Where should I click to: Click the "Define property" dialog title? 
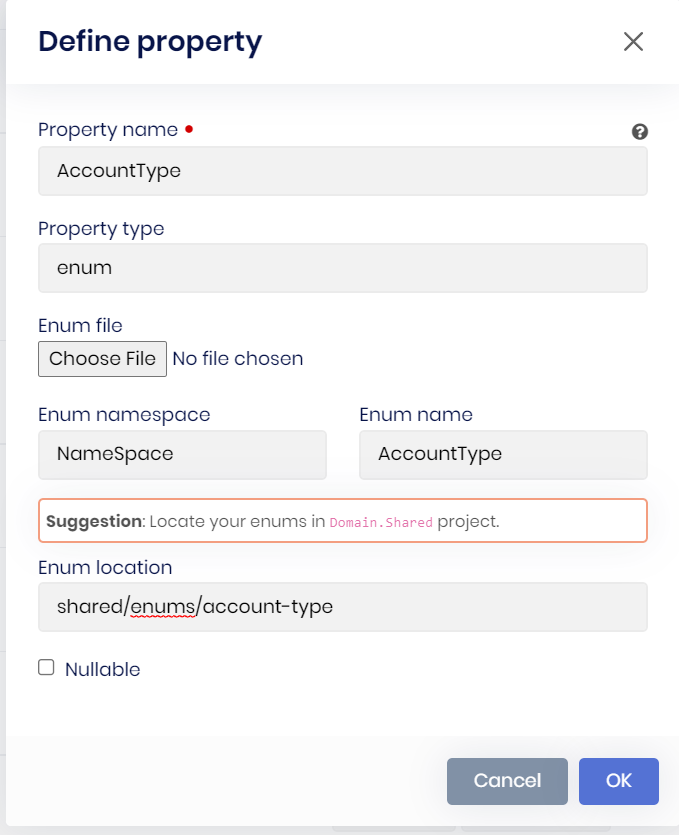coord(150,41)
